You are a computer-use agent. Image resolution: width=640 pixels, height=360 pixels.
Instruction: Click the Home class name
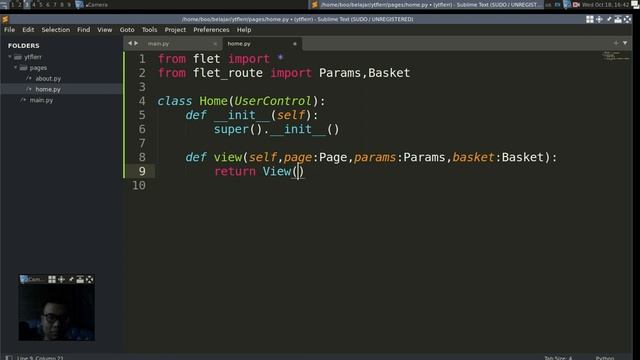(x=213, y=101)
